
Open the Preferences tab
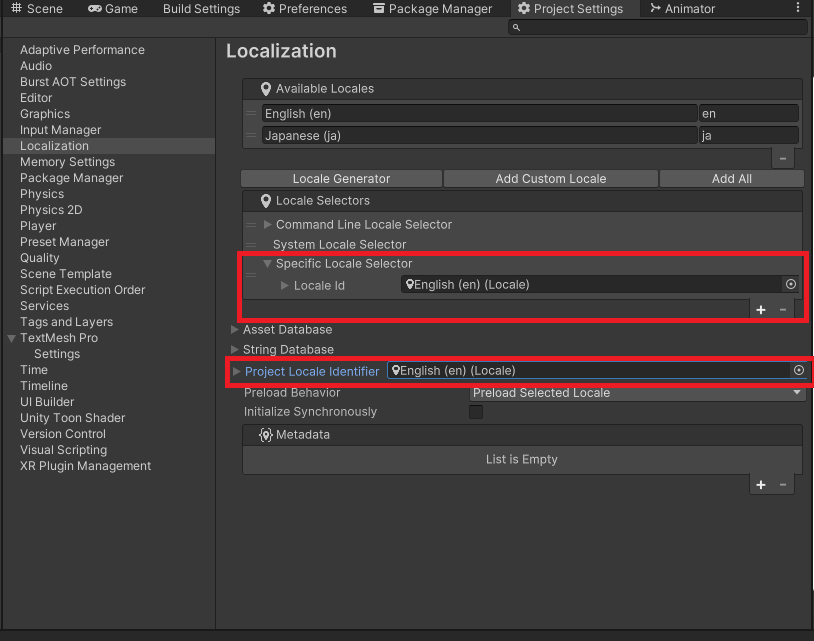click(x=305, y=8)
